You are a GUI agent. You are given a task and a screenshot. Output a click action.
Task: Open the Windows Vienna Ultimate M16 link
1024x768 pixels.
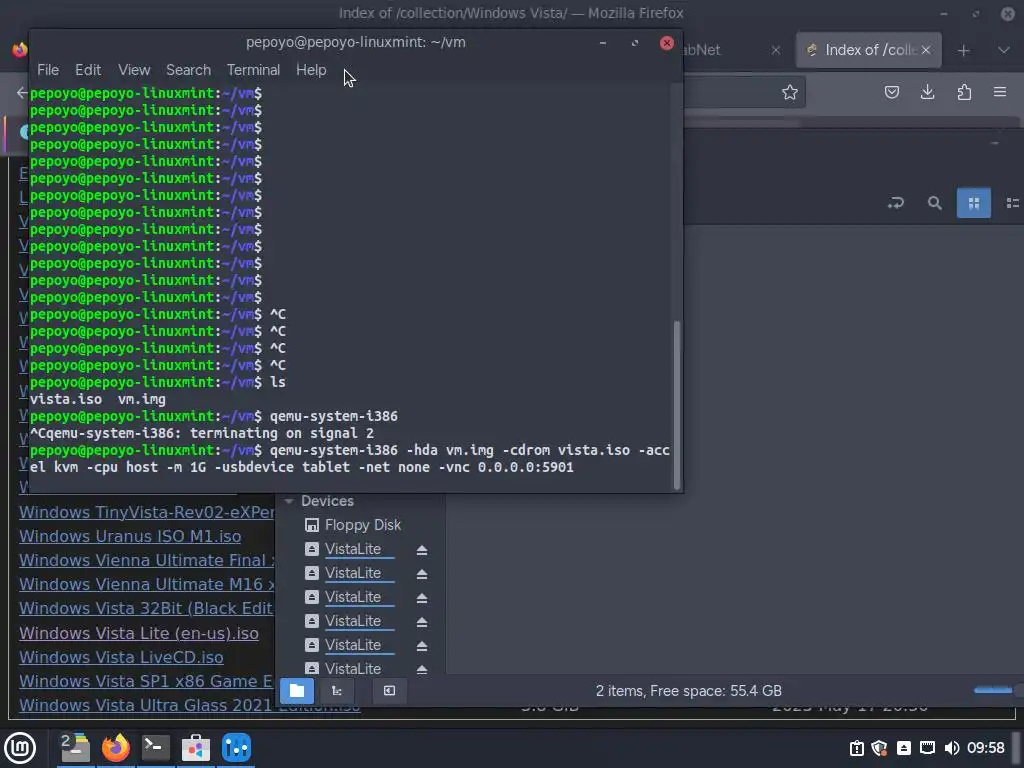coord(146,584)
